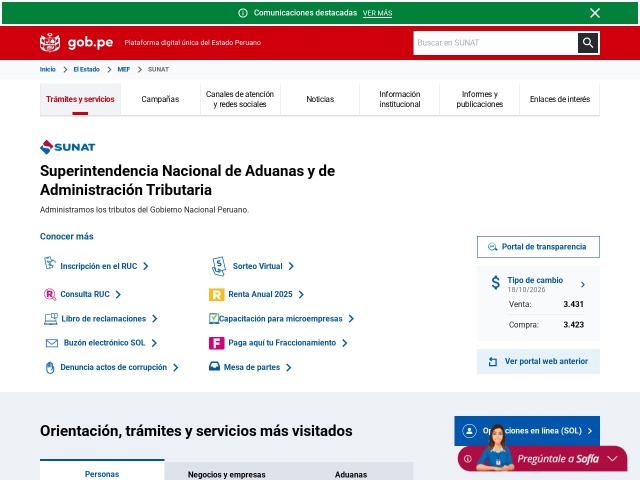640x480 pixels.
Task: Click the Peru coat of arms logo
Action: point(50,42)
